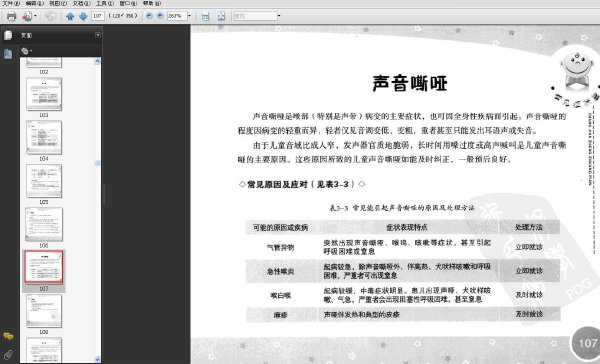The image size is (600, 364).
Task: Zoom in with the plus button
Action: (160, 16)
